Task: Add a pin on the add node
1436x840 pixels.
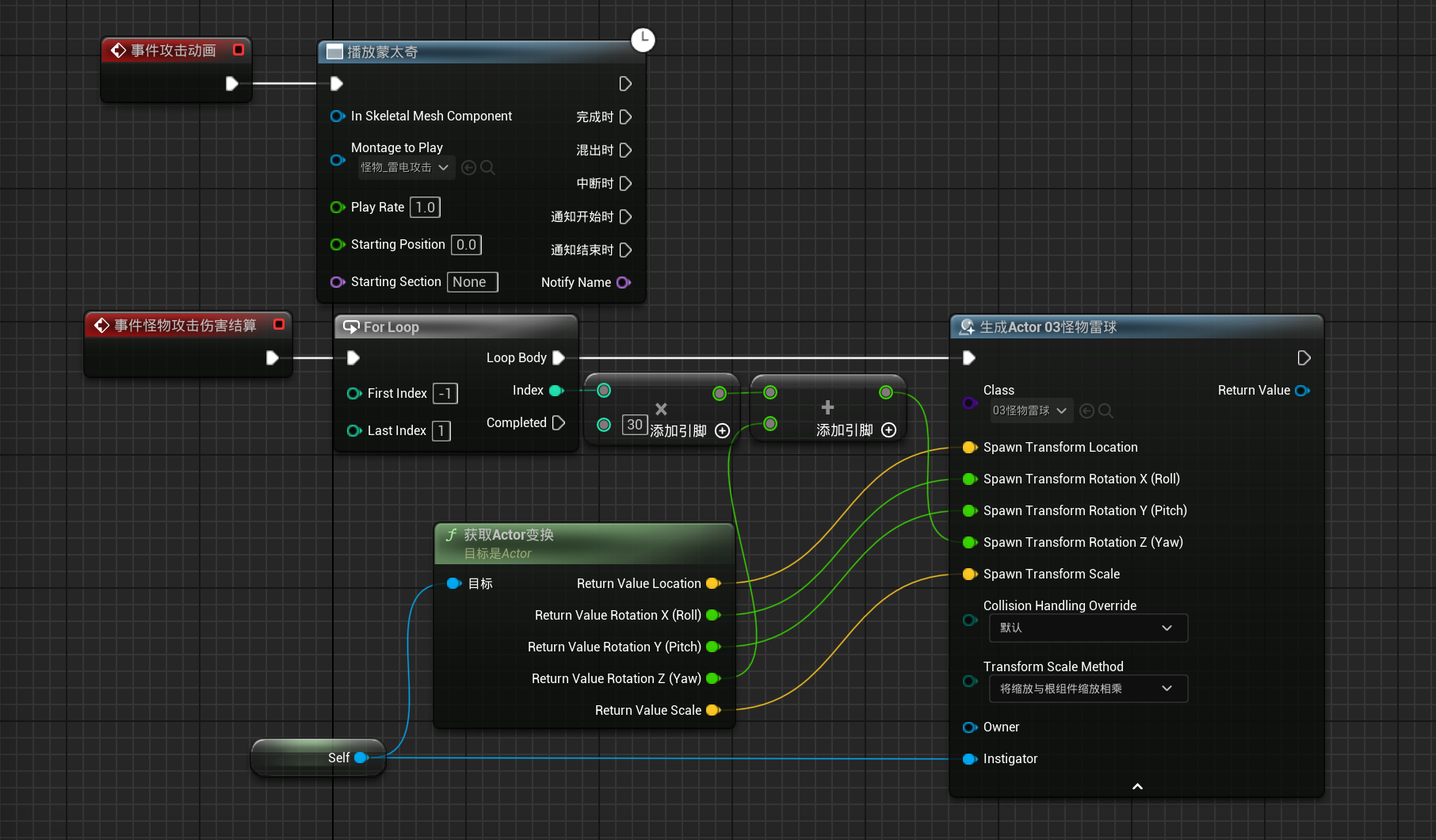Action: 888,430
